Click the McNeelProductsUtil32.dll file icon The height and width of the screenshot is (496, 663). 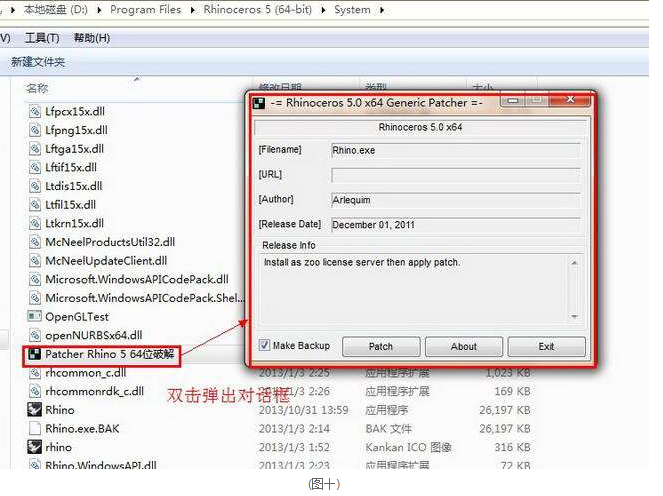click(x=35, y=242)
